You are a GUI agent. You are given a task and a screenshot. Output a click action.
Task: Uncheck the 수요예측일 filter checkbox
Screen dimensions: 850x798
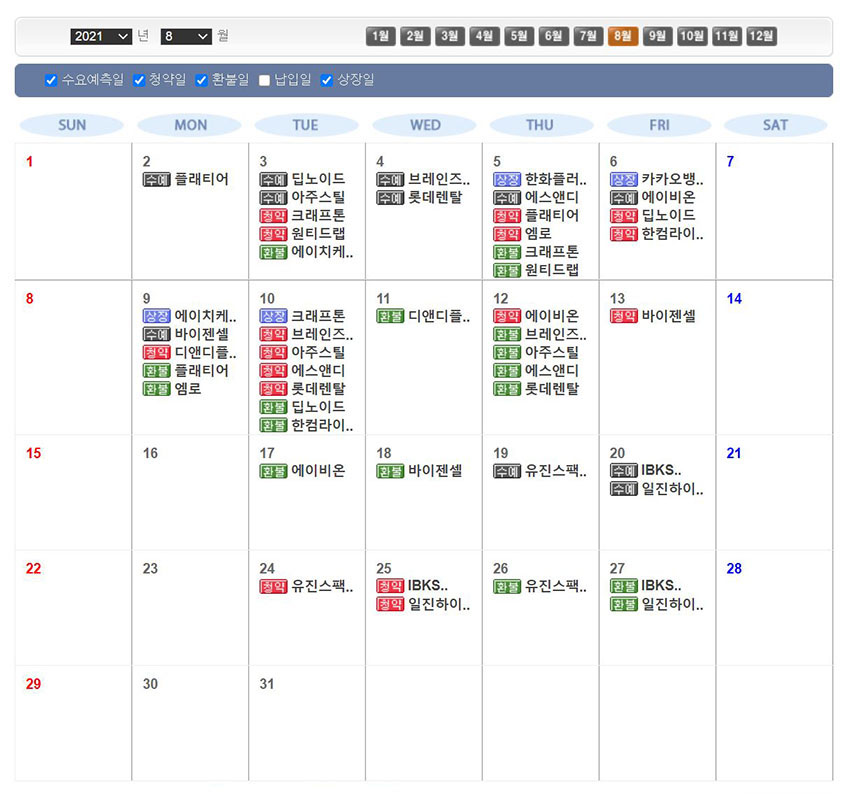click(51, 80)
